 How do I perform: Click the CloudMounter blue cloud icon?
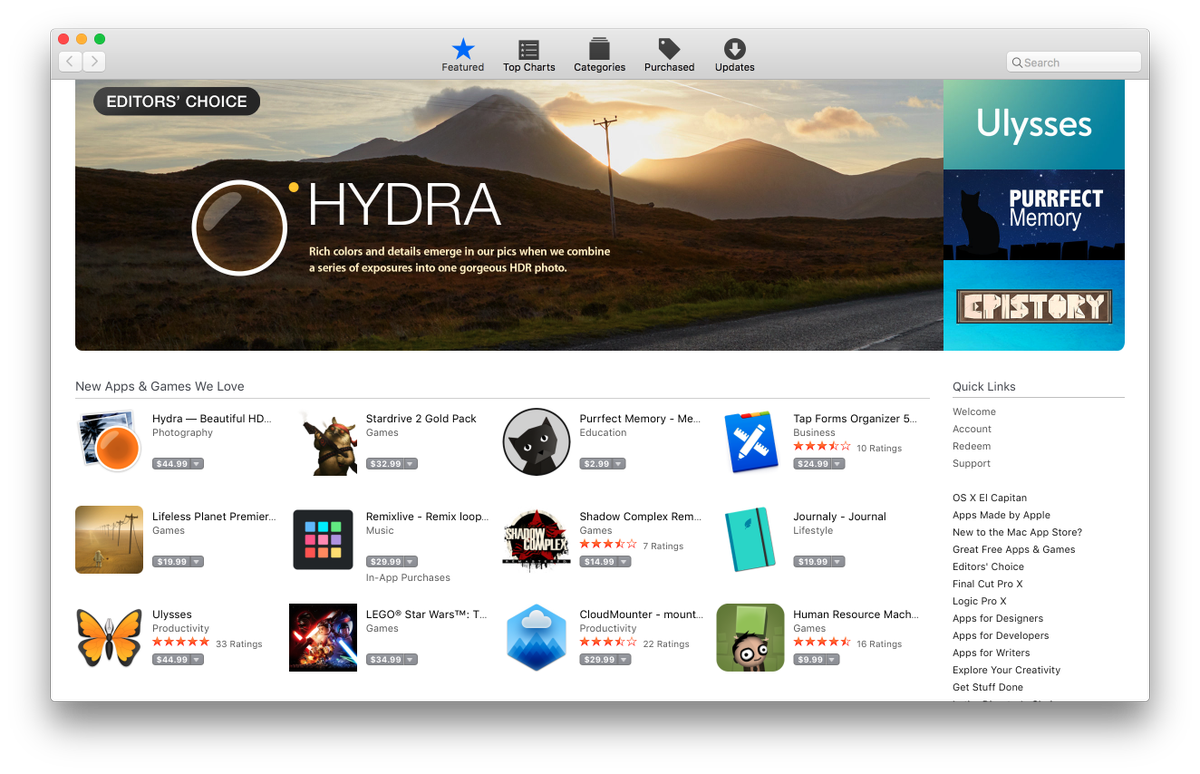pyautogui.click(x=536, y=637)
